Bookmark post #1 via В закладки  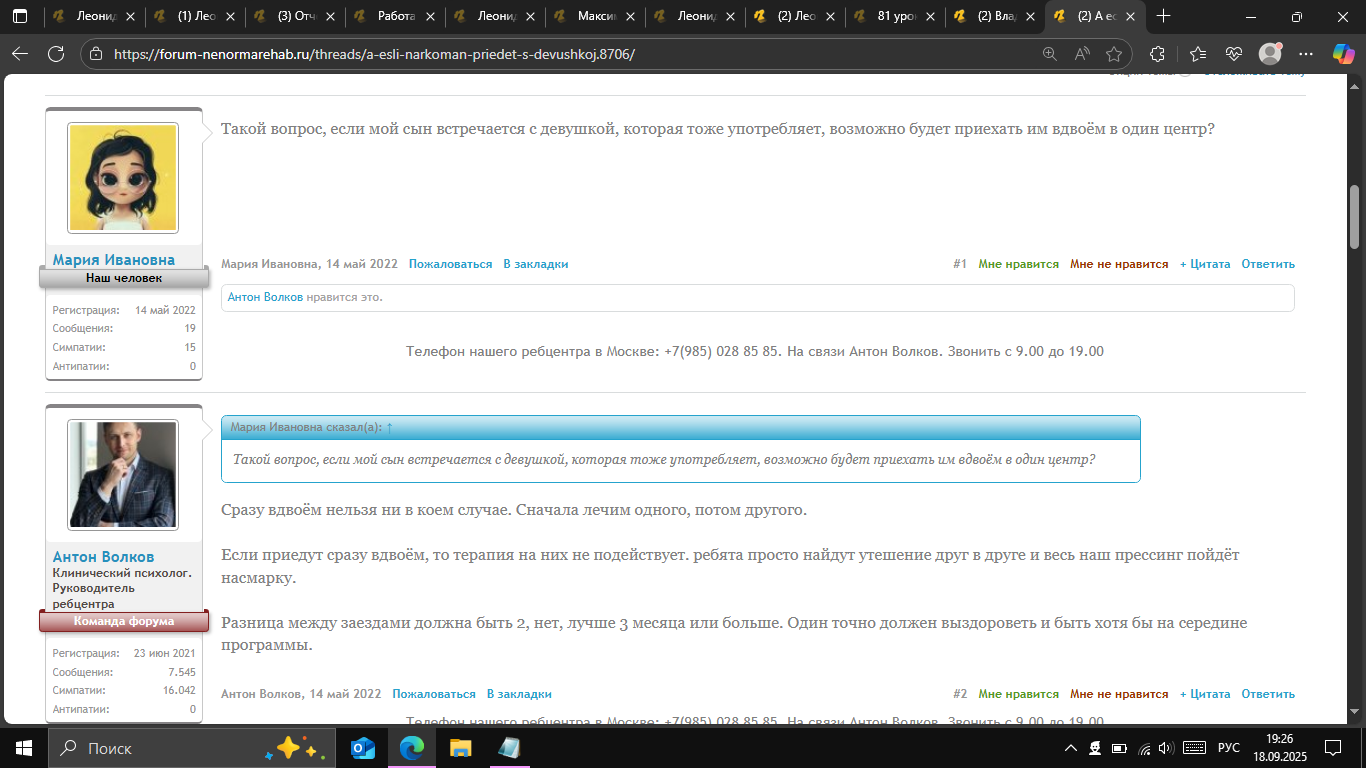[535, 264]
